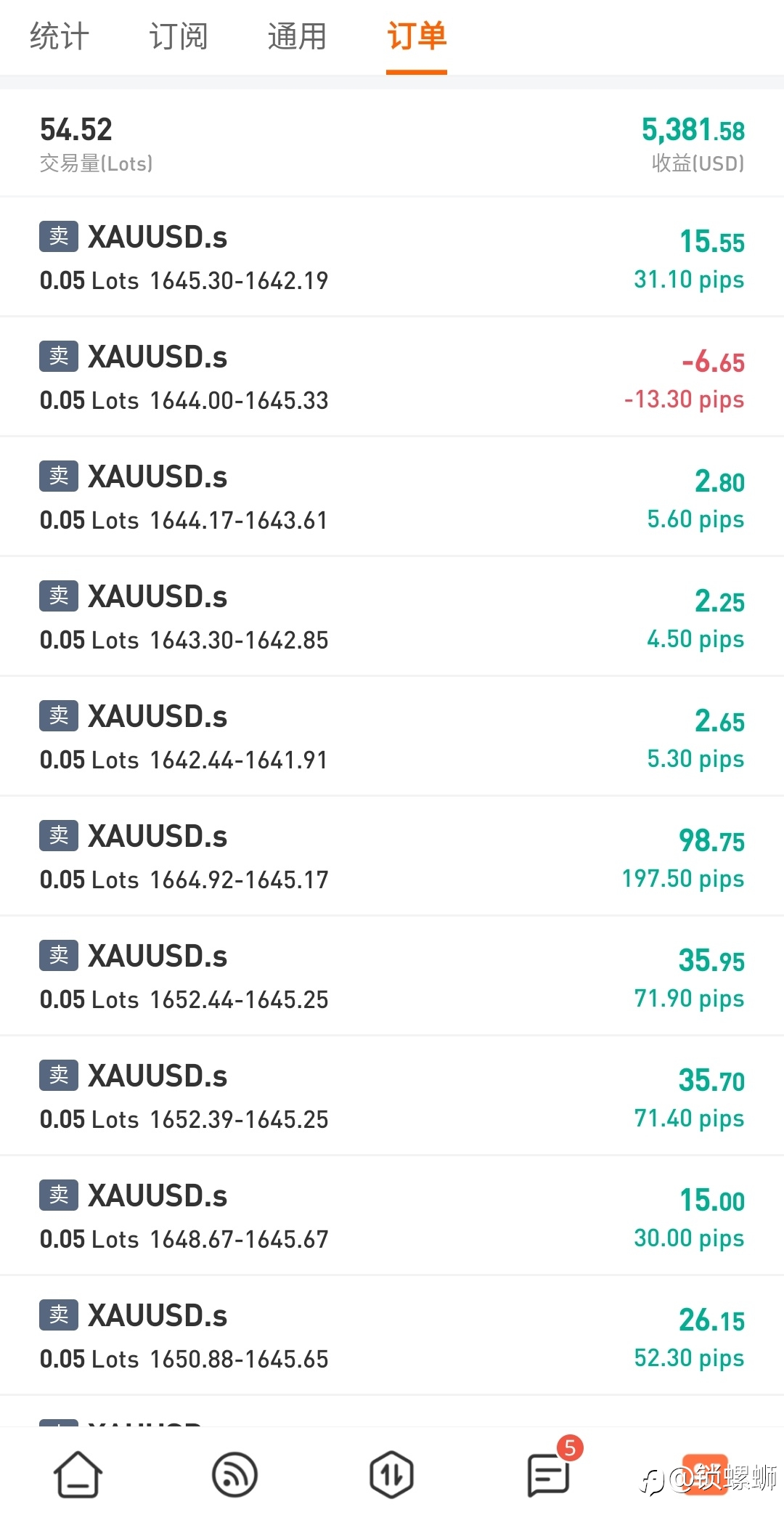Switch to the 统计 tab

pos(60,36)
